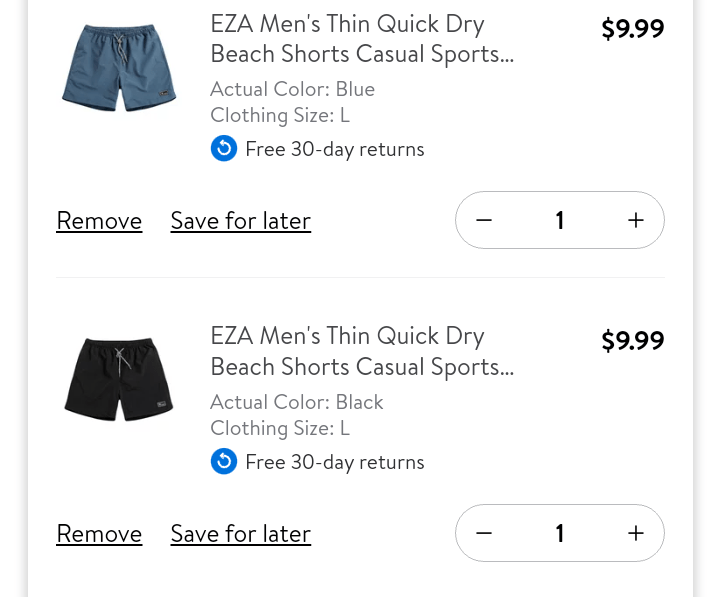Click 'Free 30-day returns' text under blue shorts

[334, 149]
